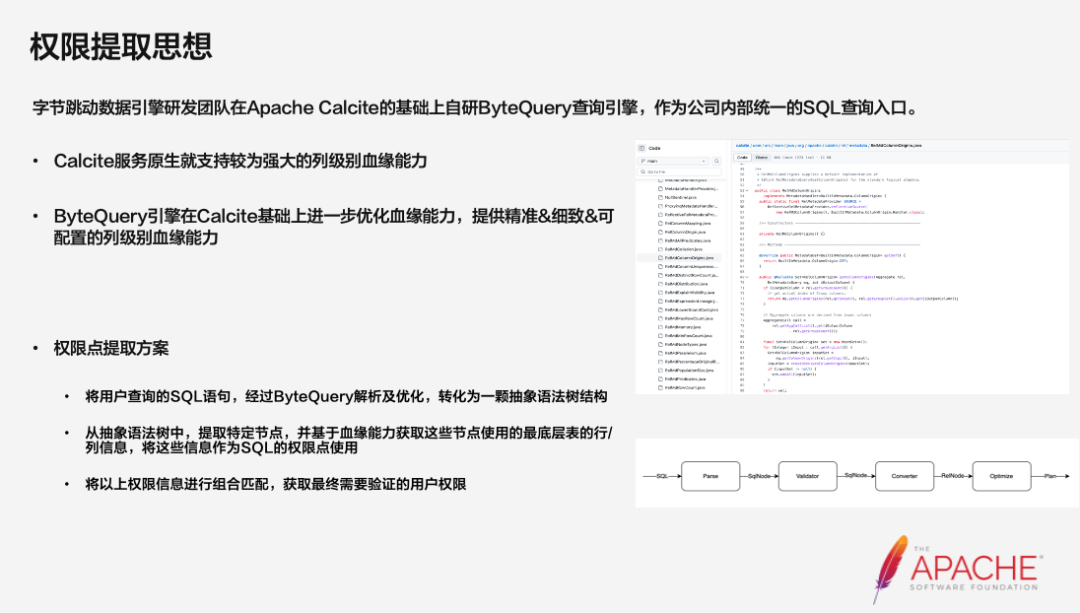
Task: Collapse code fold chevron at line 53
Action: pyautogui.click(x=747, y=191)
